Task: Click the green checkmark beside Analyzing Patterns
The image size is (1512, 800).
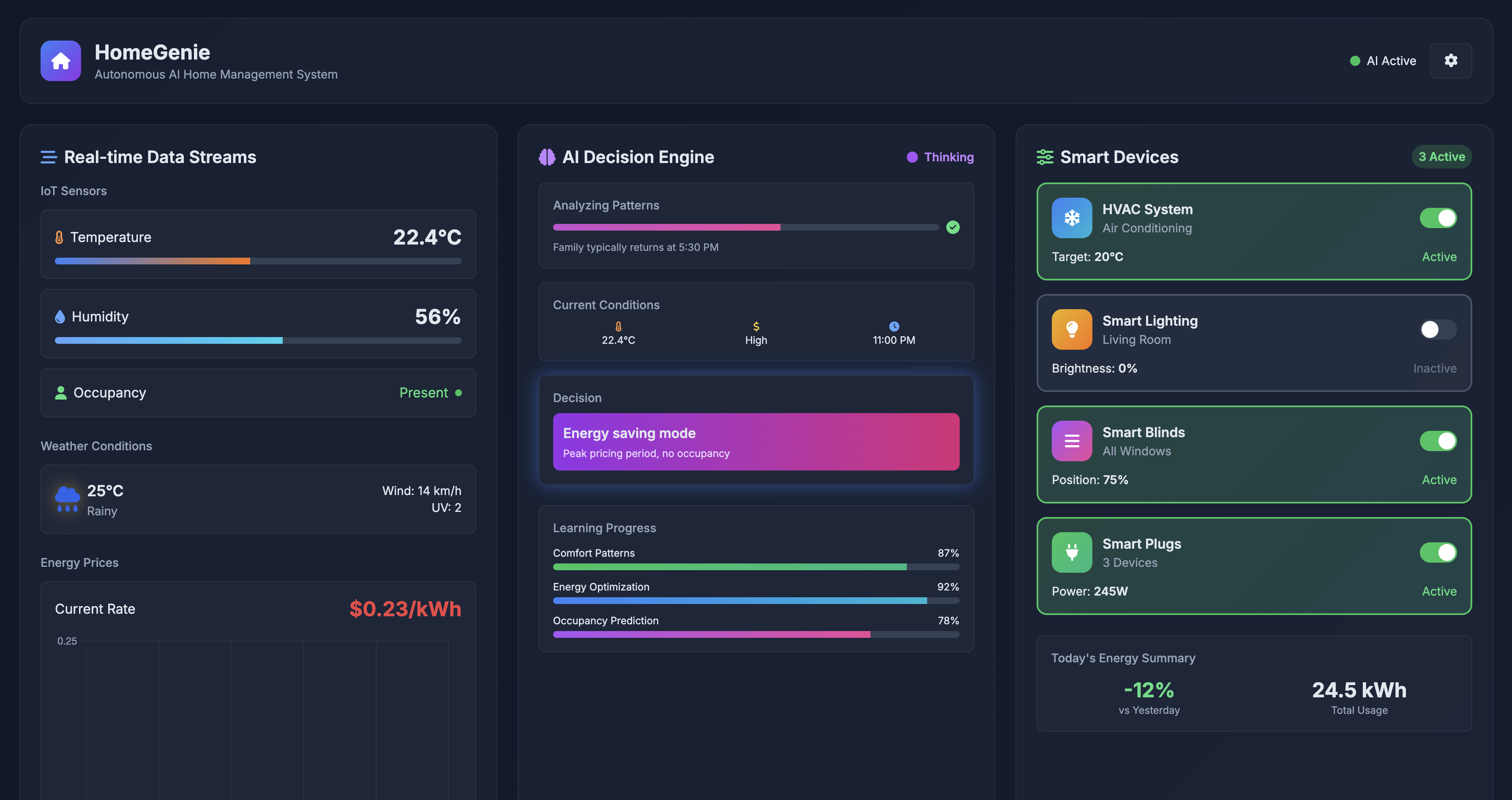Action: [x=953, y=228]
